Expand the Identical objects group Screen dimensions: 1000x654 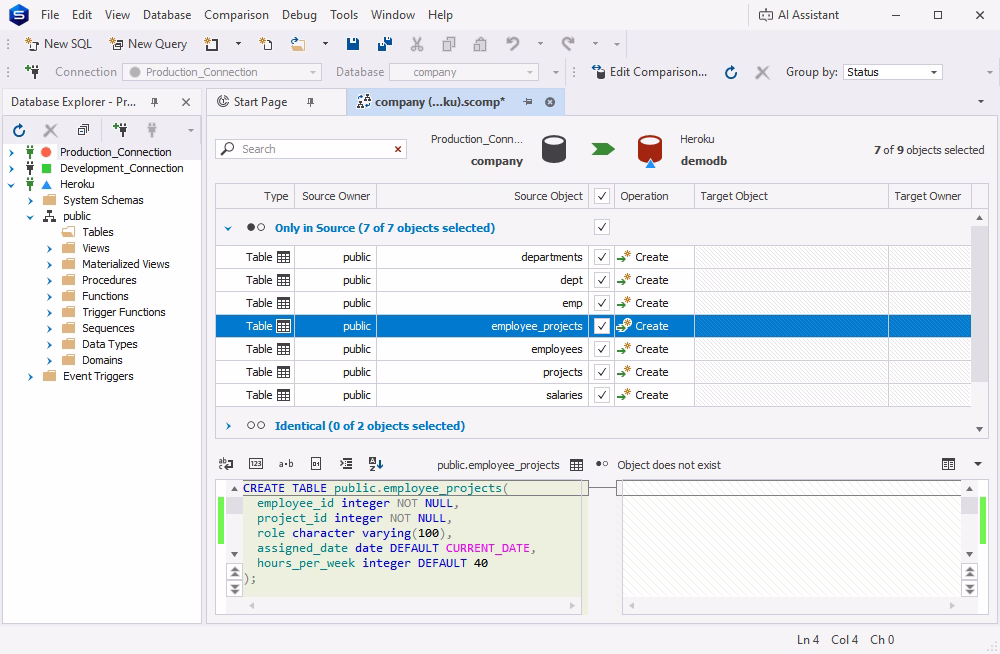(x=228, y=426)
